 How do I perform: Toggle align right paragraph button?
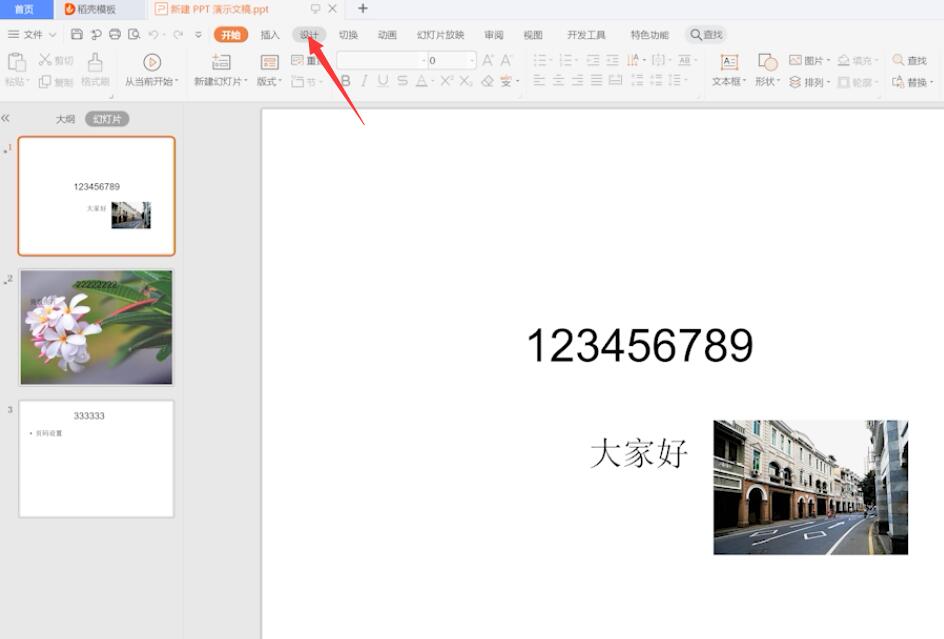point(577,80)
